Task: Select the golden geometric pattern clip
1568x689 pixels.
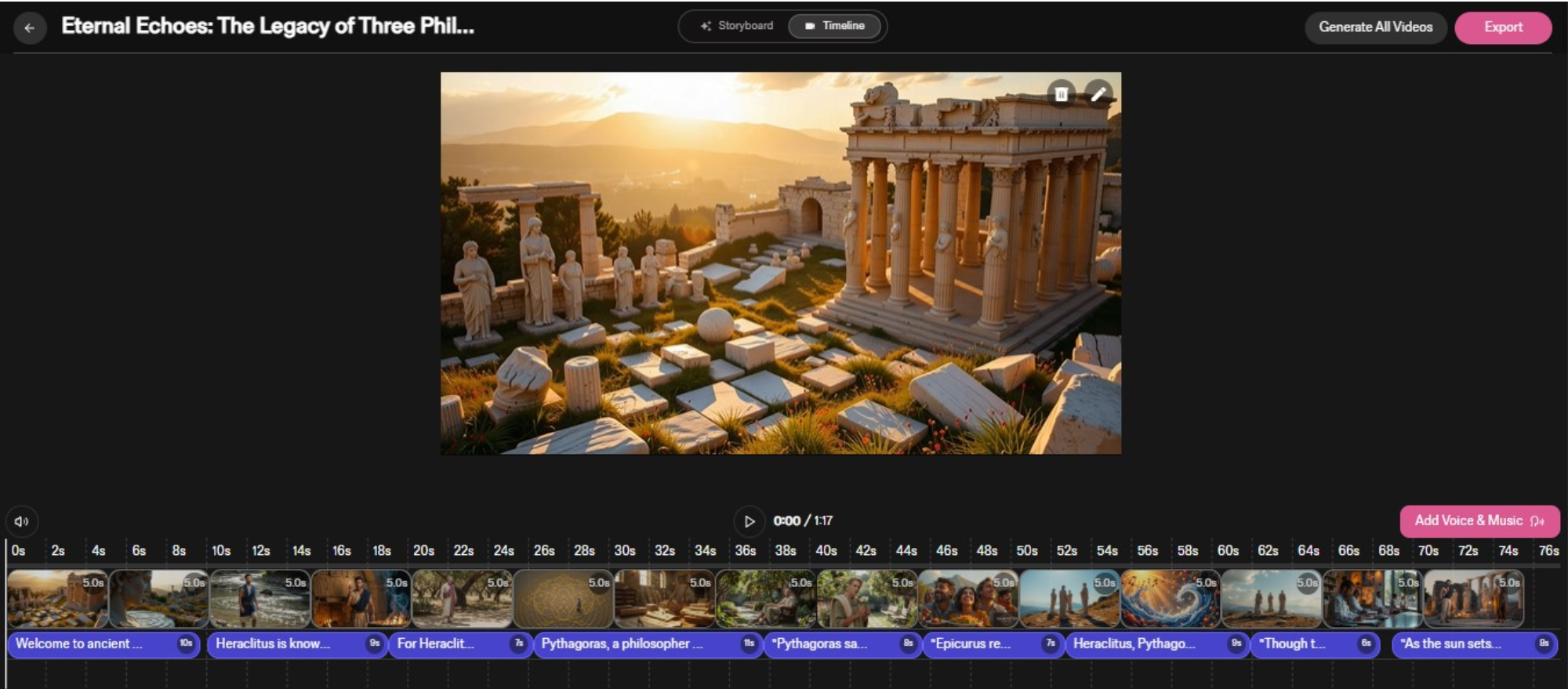Action: pos(563,599)
